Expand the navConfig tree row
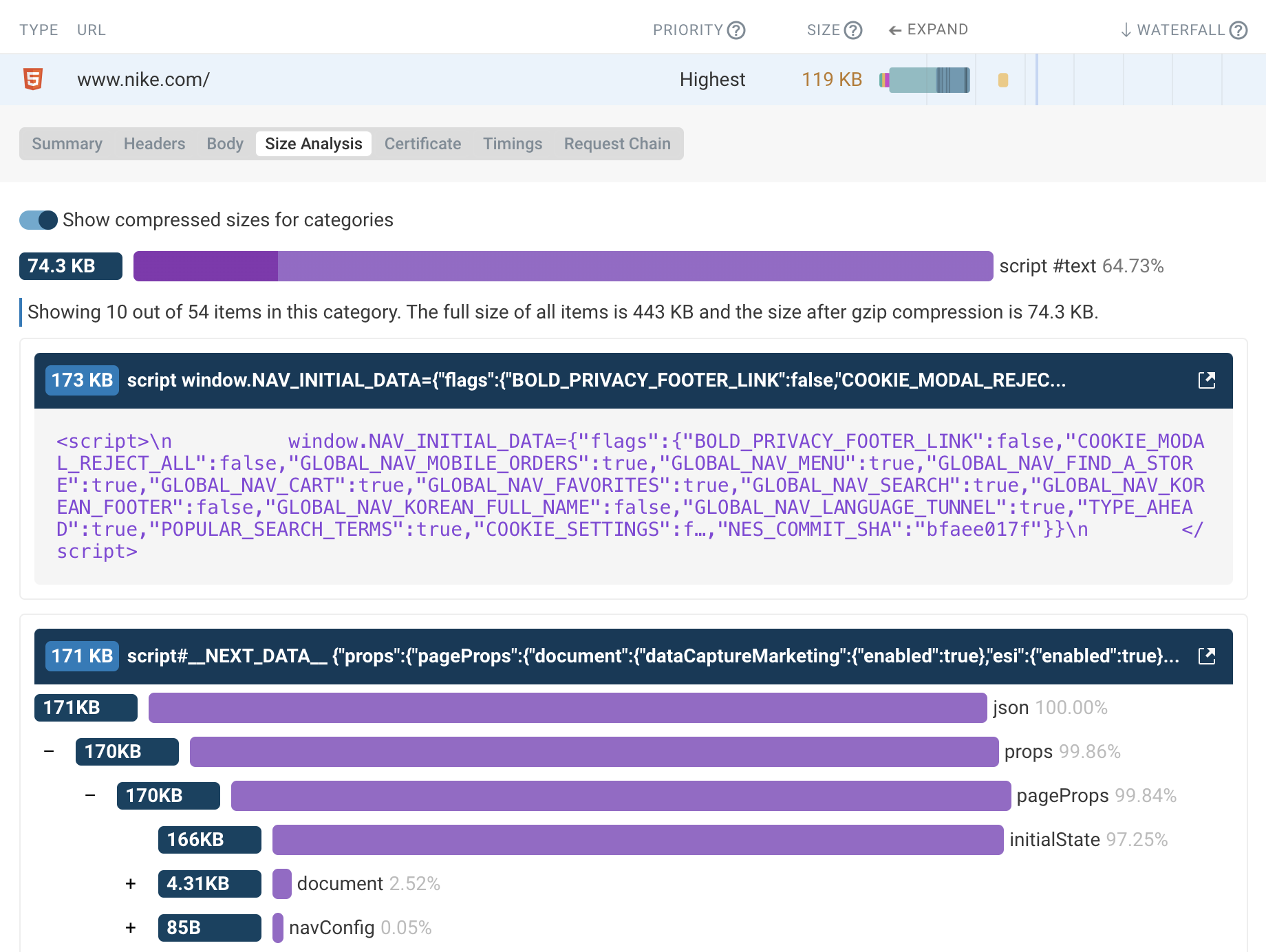This screenshot has width=1266, height=952. point(131,928)
